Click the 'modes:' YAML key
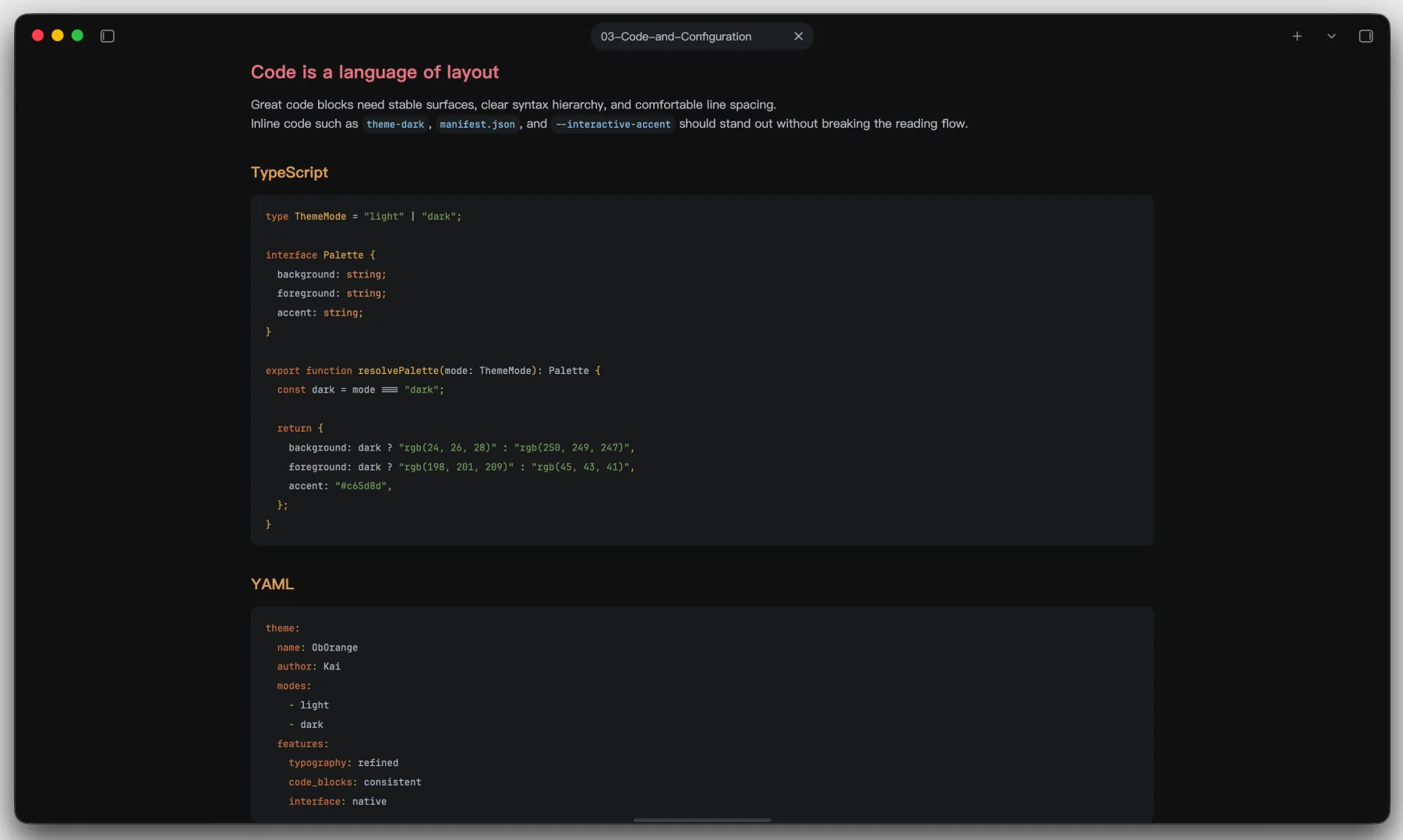Viewport: 1403px width, 840px height. [x=294, y=686]
